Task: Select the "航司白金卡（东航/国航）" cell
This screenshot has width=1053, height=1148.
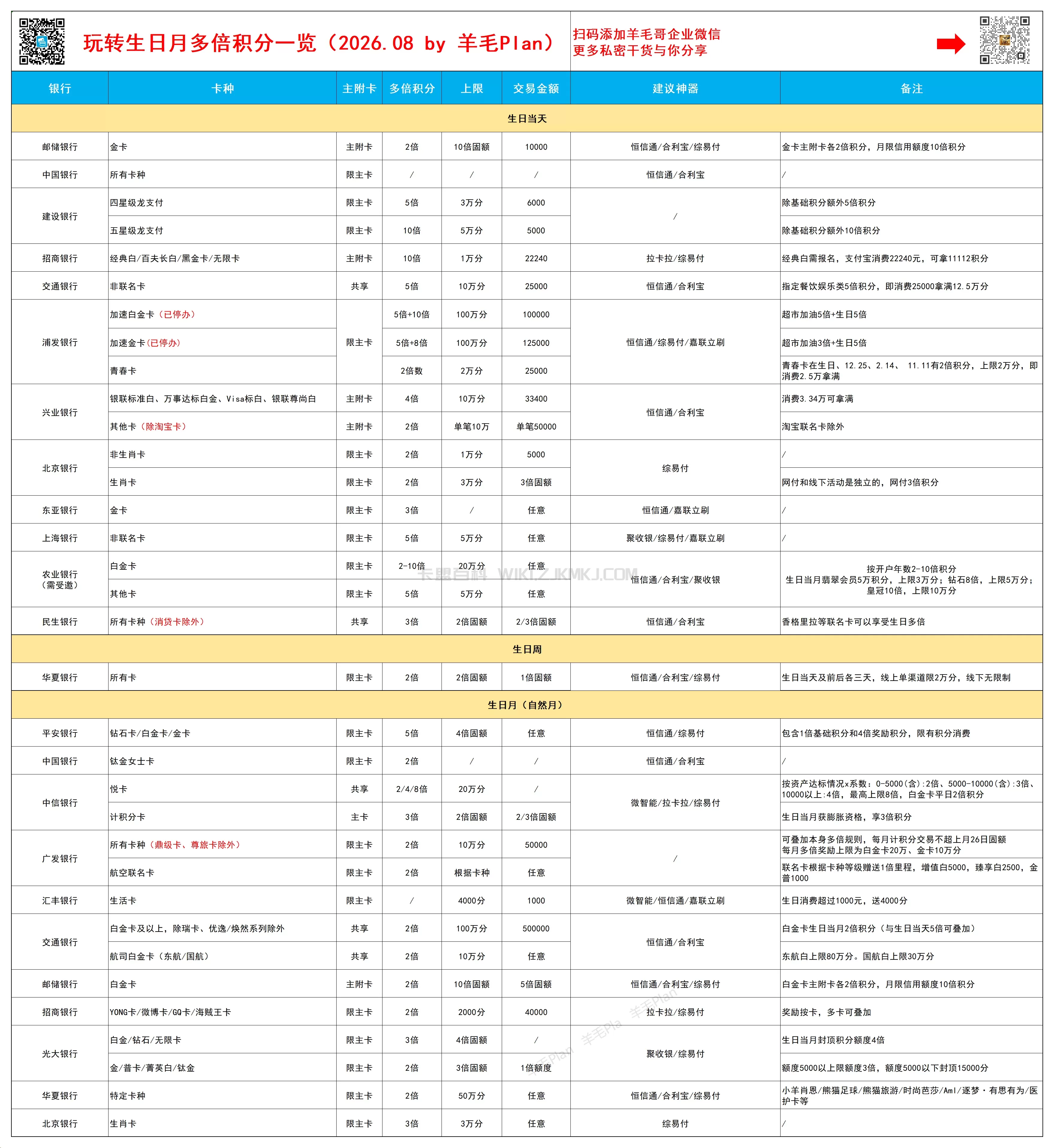Action: pos(222,956)
